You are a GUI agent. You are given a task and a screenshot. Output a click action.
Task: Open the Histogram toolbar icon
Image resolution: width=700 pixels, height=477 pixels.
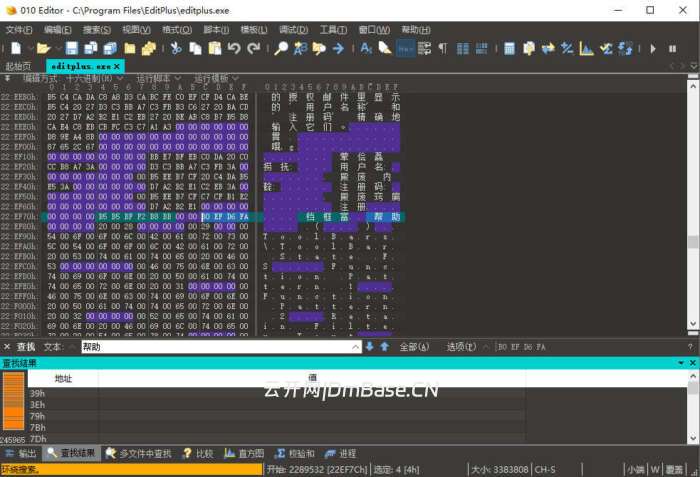[x=586, y=48]
